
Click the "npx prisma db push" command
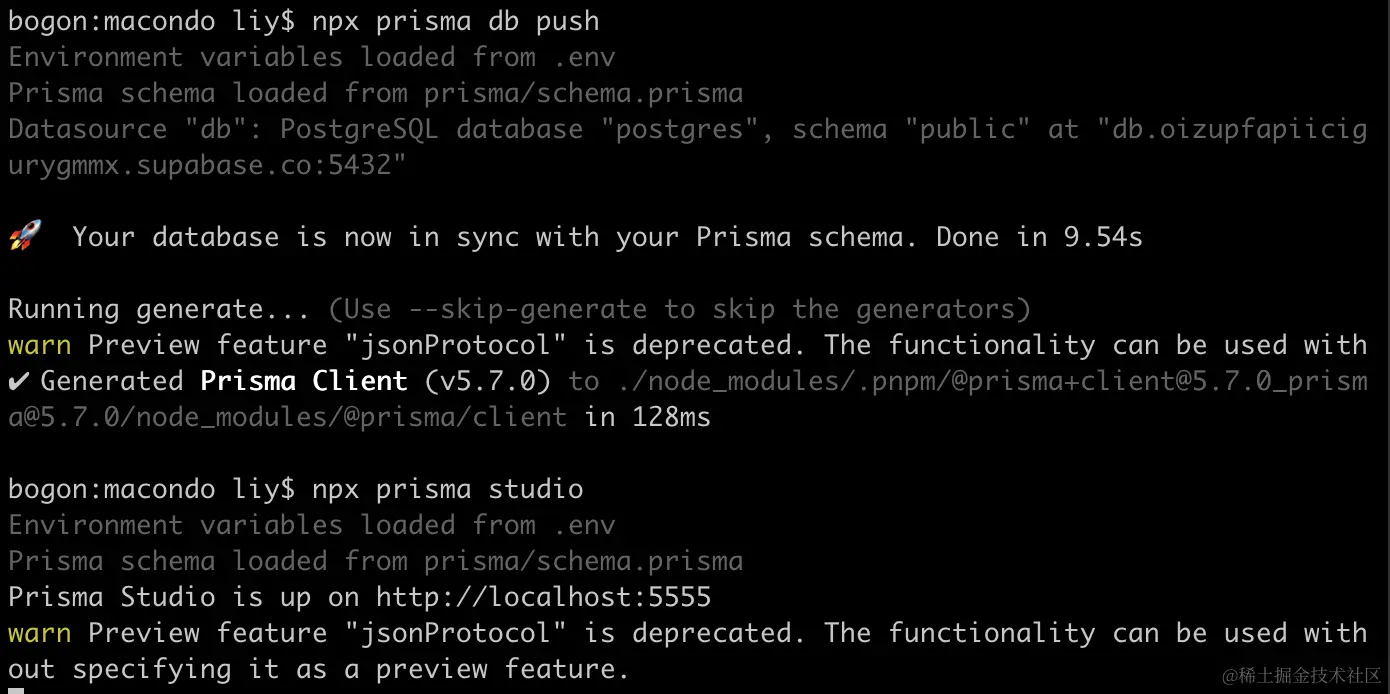pyautogui.click(x=455, y=21)
